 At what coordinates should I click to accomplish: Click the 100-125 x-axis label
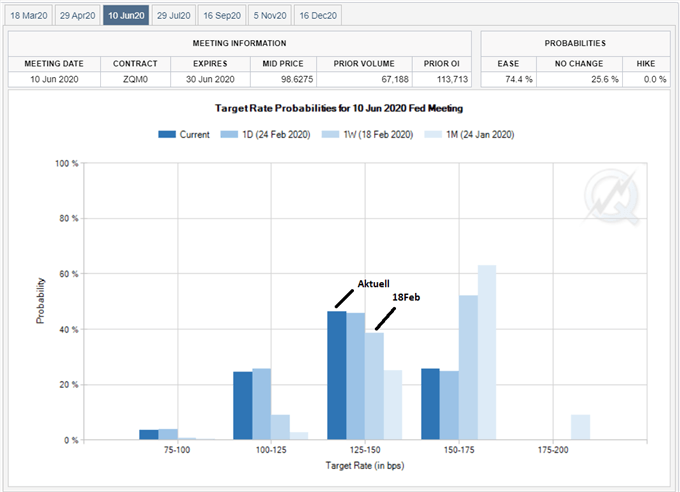[271, 450]
